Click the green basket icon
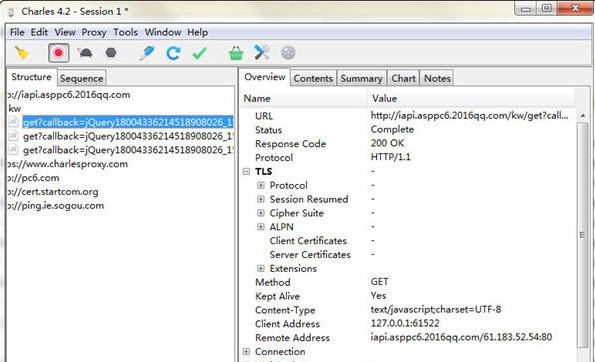The height and width of the screenshot is (362, 595). pyautogui.click(x=236, y=53)
